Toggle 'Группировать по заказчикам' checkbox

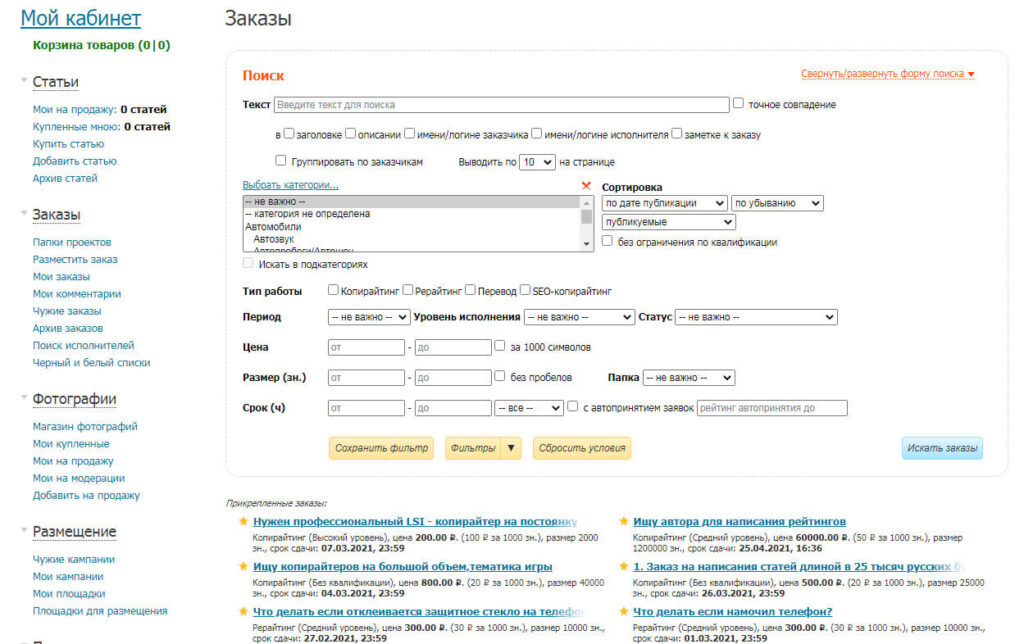click(281, 160)
